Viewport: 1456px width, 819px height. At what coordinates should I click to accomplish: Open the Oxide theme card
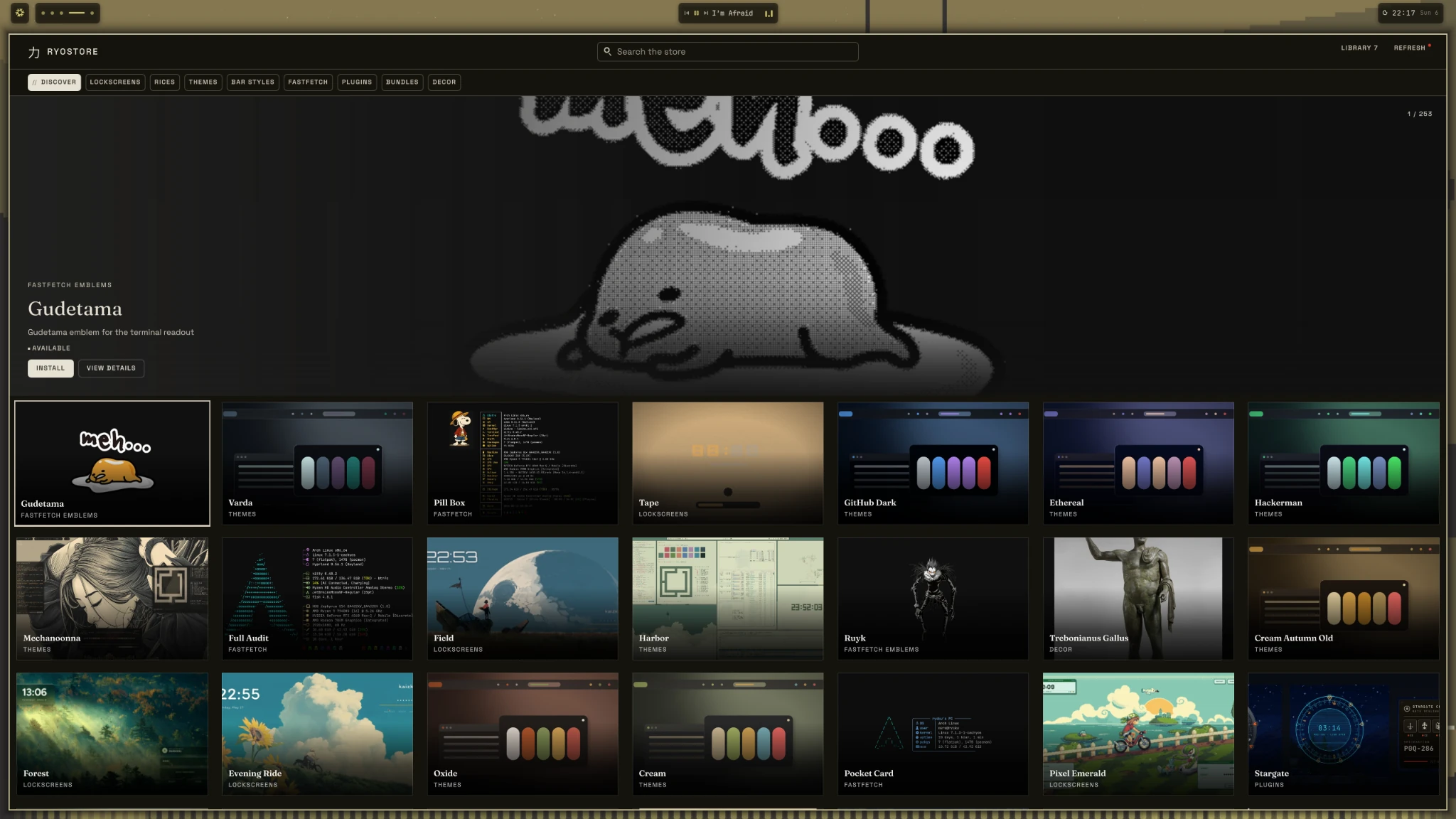[x=523, y=734]
